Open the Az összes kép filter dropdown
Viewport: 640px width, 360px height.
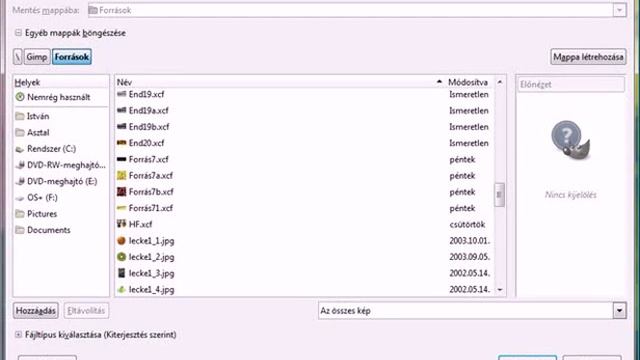pos(619,311)
